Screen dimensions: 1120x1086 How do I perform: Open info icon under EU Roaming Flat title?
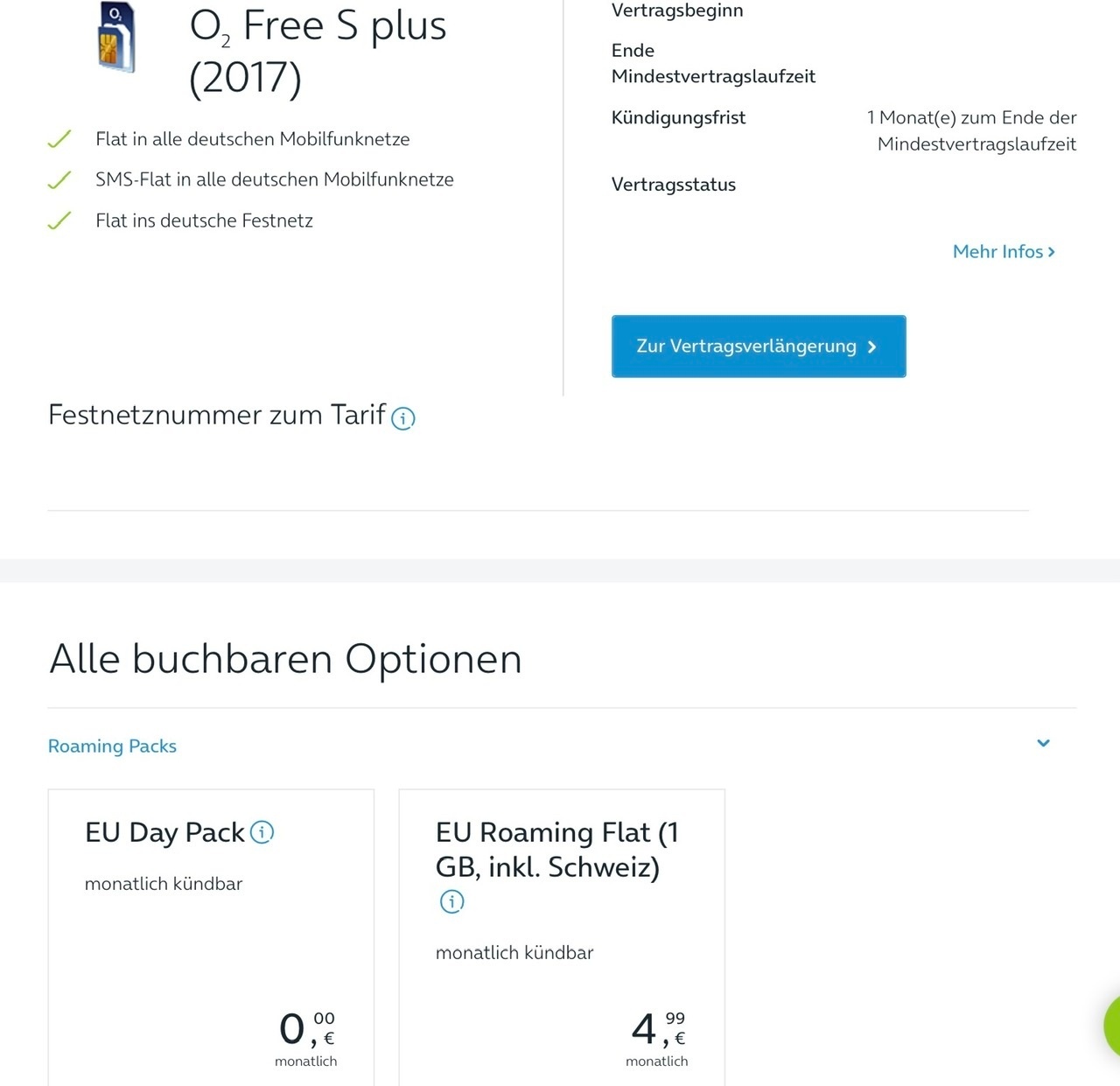(451, 901)
